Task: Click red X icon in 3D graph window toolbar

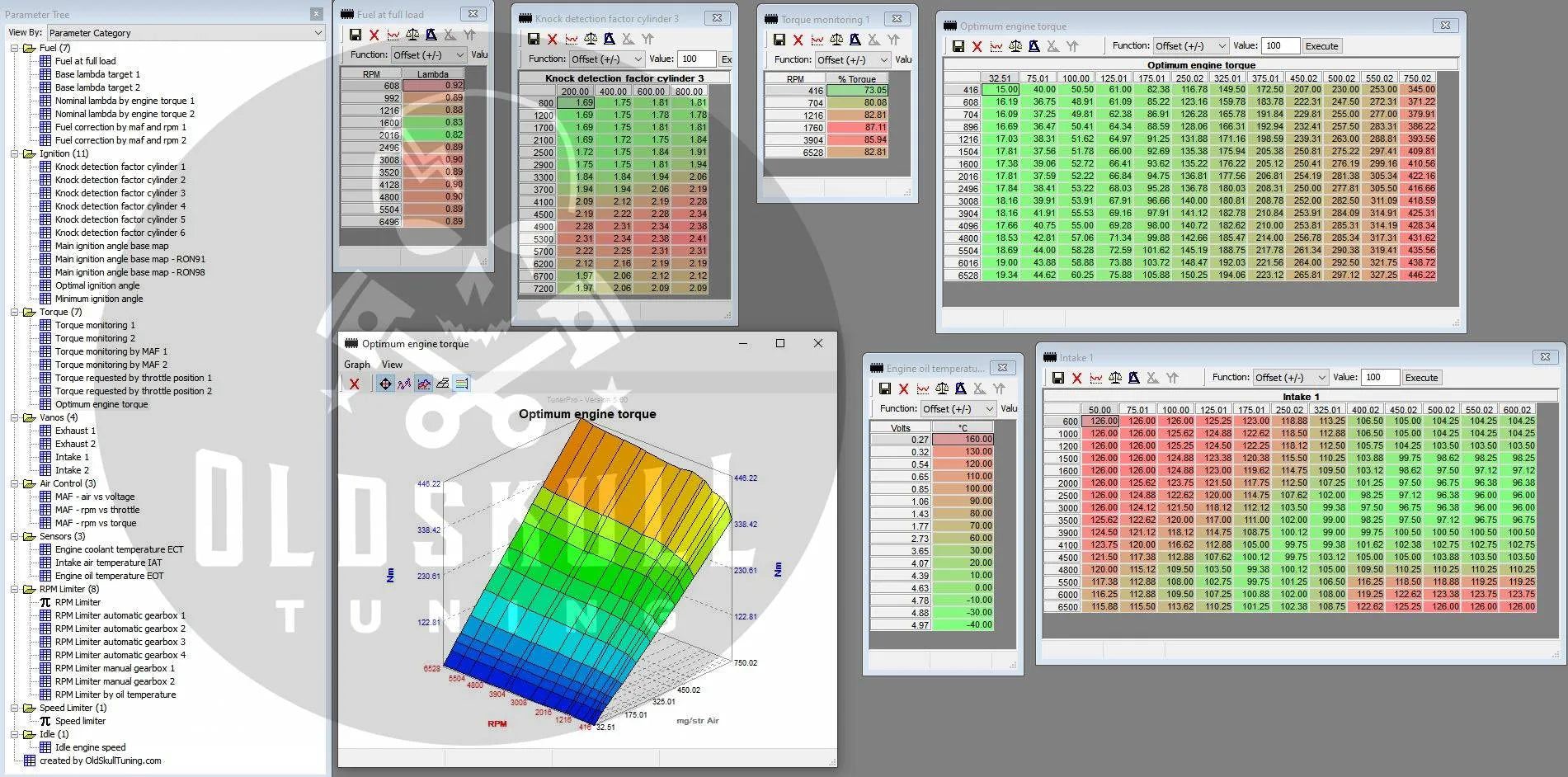Action: [x=354, y=384]
